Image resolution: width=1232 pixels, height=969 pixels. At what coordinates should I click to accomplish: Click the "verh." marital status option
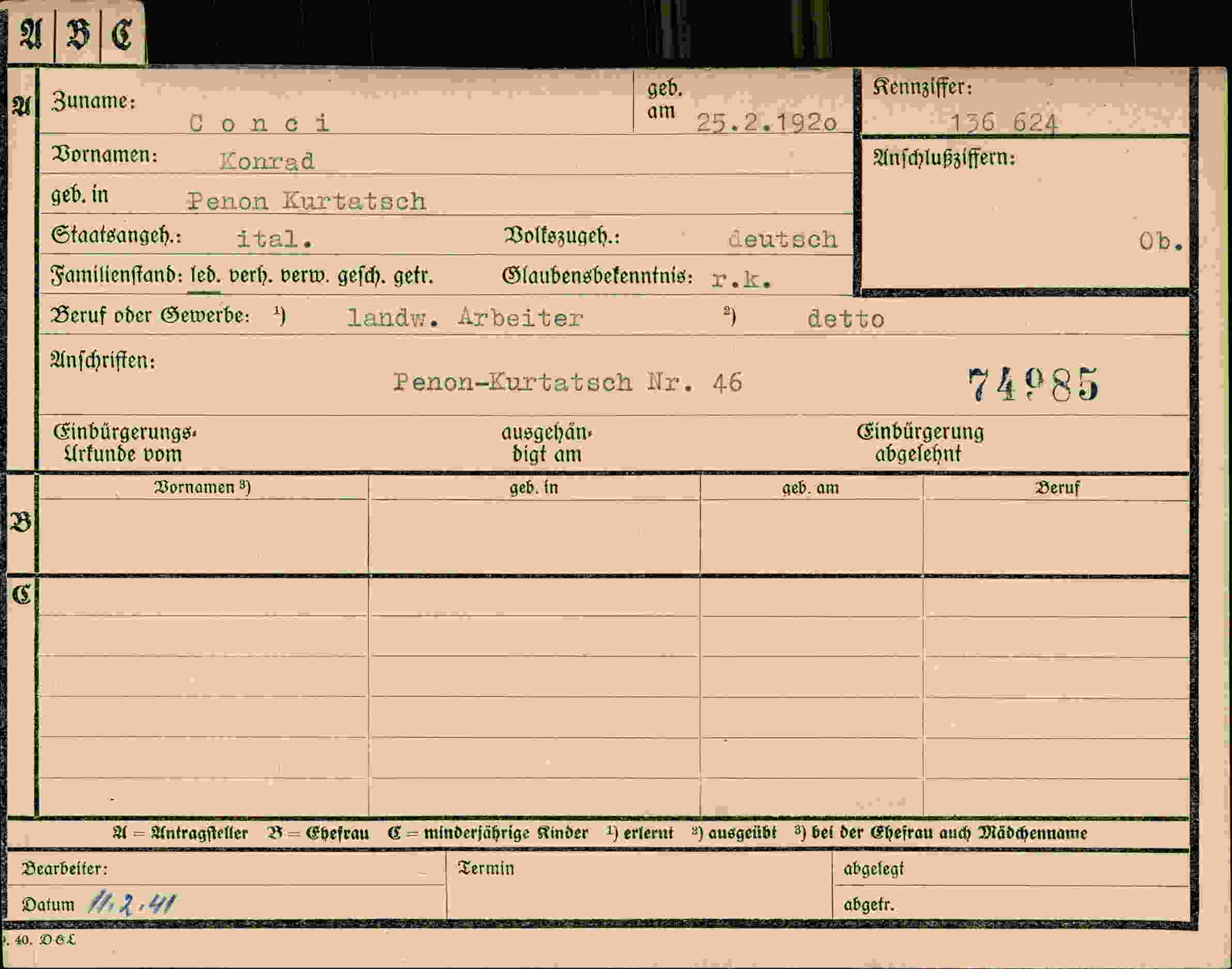pyautogui.click(x=251, y=276)
